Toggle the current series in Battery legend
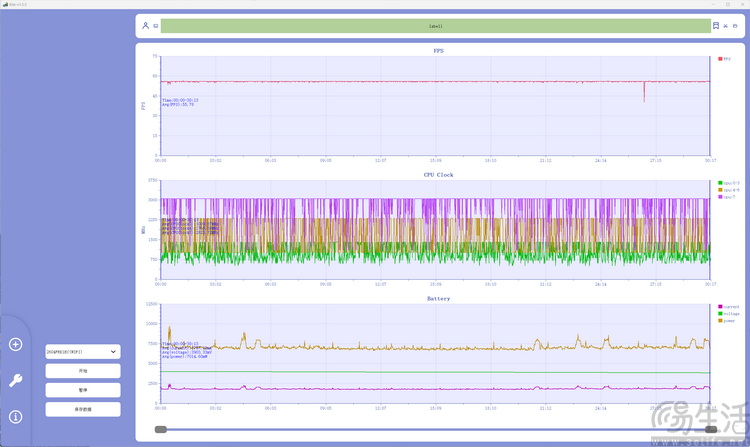 [x=729, y=307]
